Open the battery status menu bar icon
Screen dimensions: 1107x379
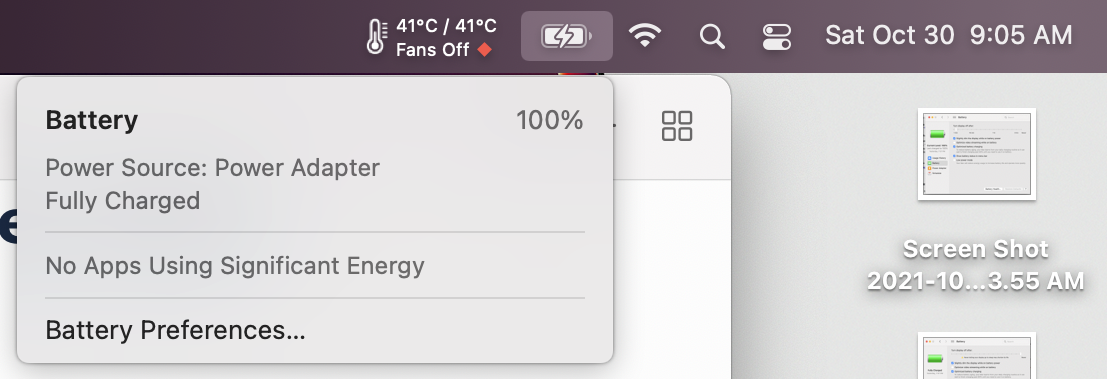pyautogui.click(x=566, y=36)
